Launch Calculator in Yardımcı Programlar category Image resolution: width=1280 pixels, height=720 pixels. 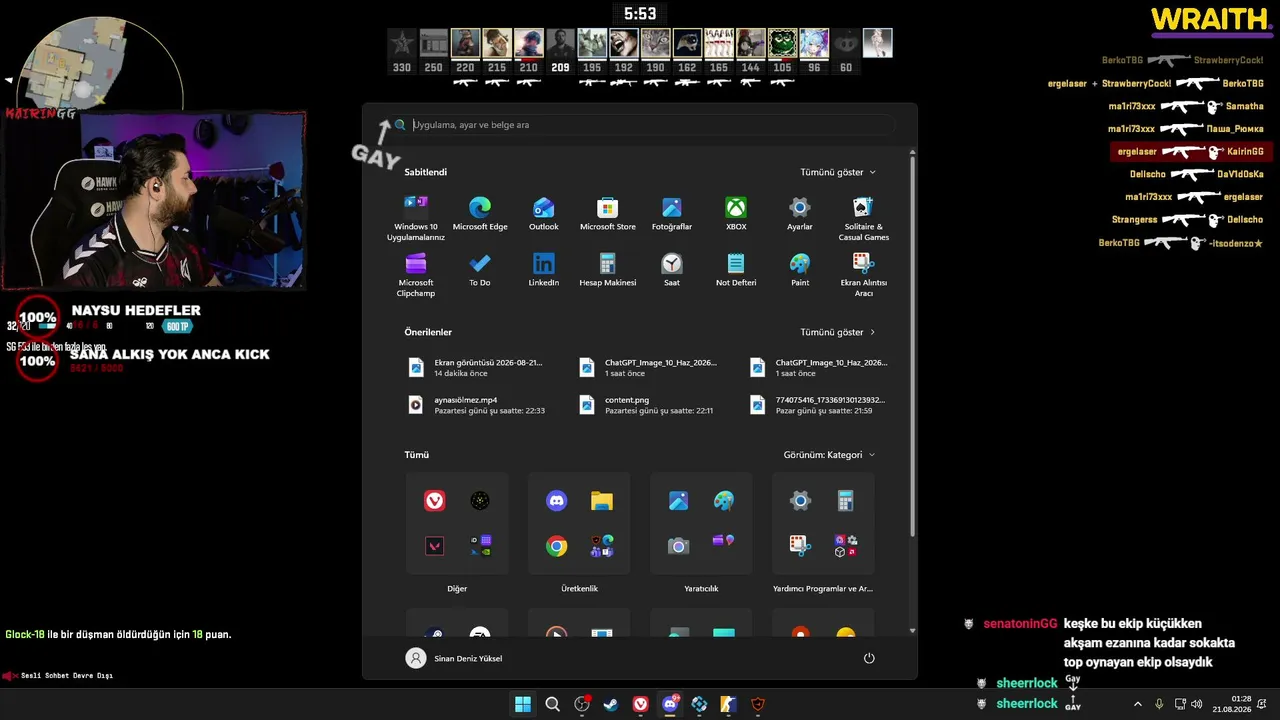846,501
